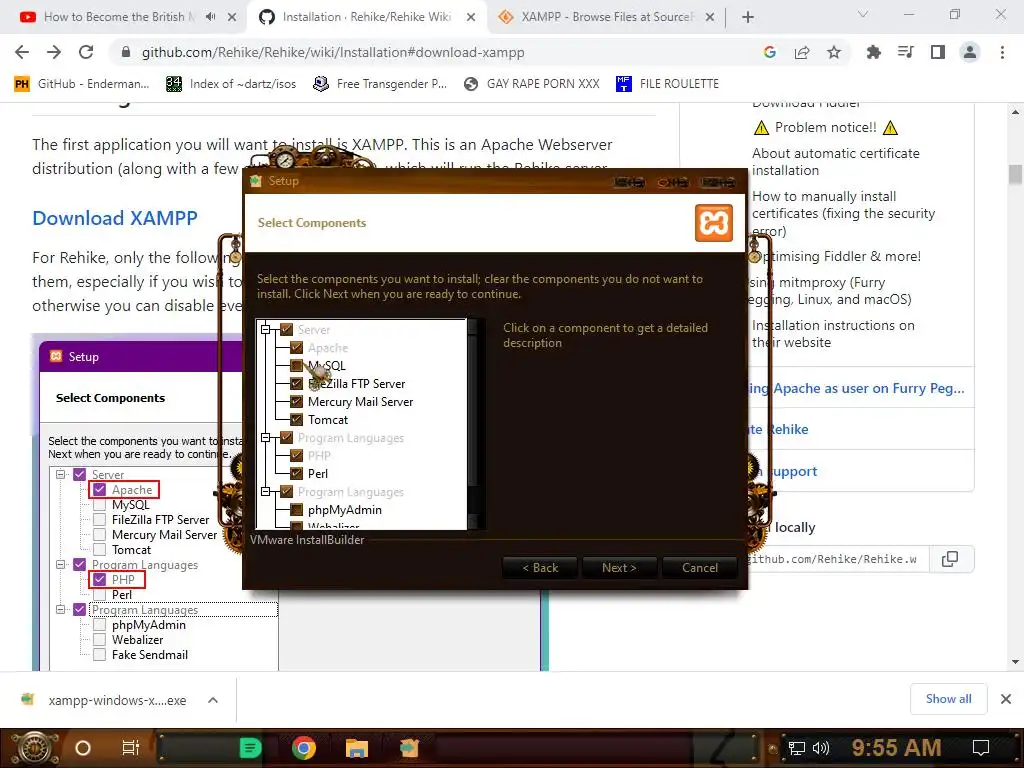Toggle phpMyAdmin checkbox in Setup dialog
Viewport: 1024px width, 768px height.
[296, 510]
